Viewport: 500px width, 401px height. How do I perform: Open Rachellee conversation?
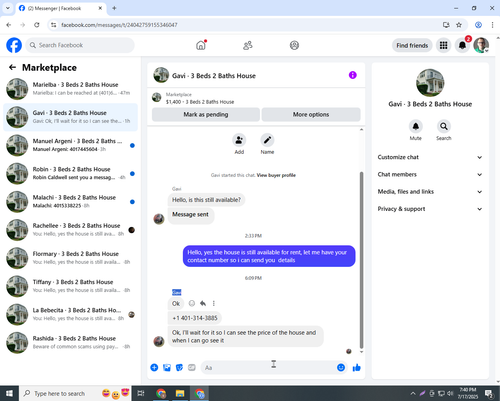(70, 230)
